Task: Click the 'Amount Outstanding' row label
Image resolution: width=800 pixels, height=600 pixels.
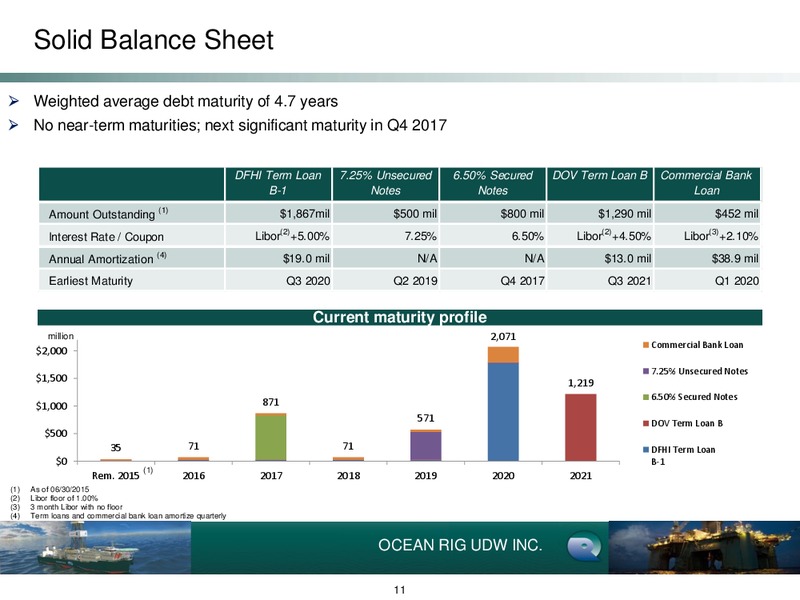Action: (x=108, y=214)
